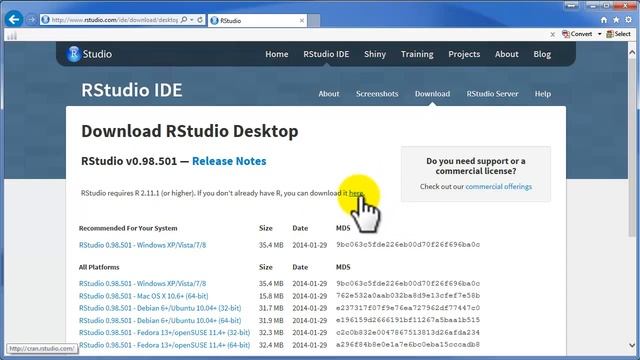Click the scrollbar down arrow
Viewport: 640px width, 360px height.
632,345
